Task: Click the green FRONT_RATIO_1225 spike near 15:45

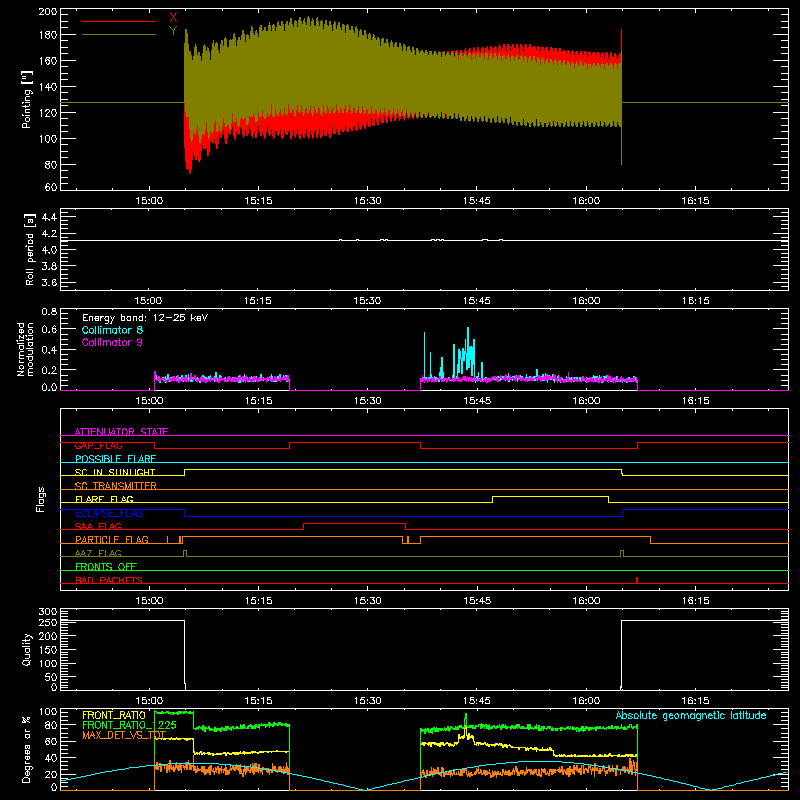Action: [465, 720]
